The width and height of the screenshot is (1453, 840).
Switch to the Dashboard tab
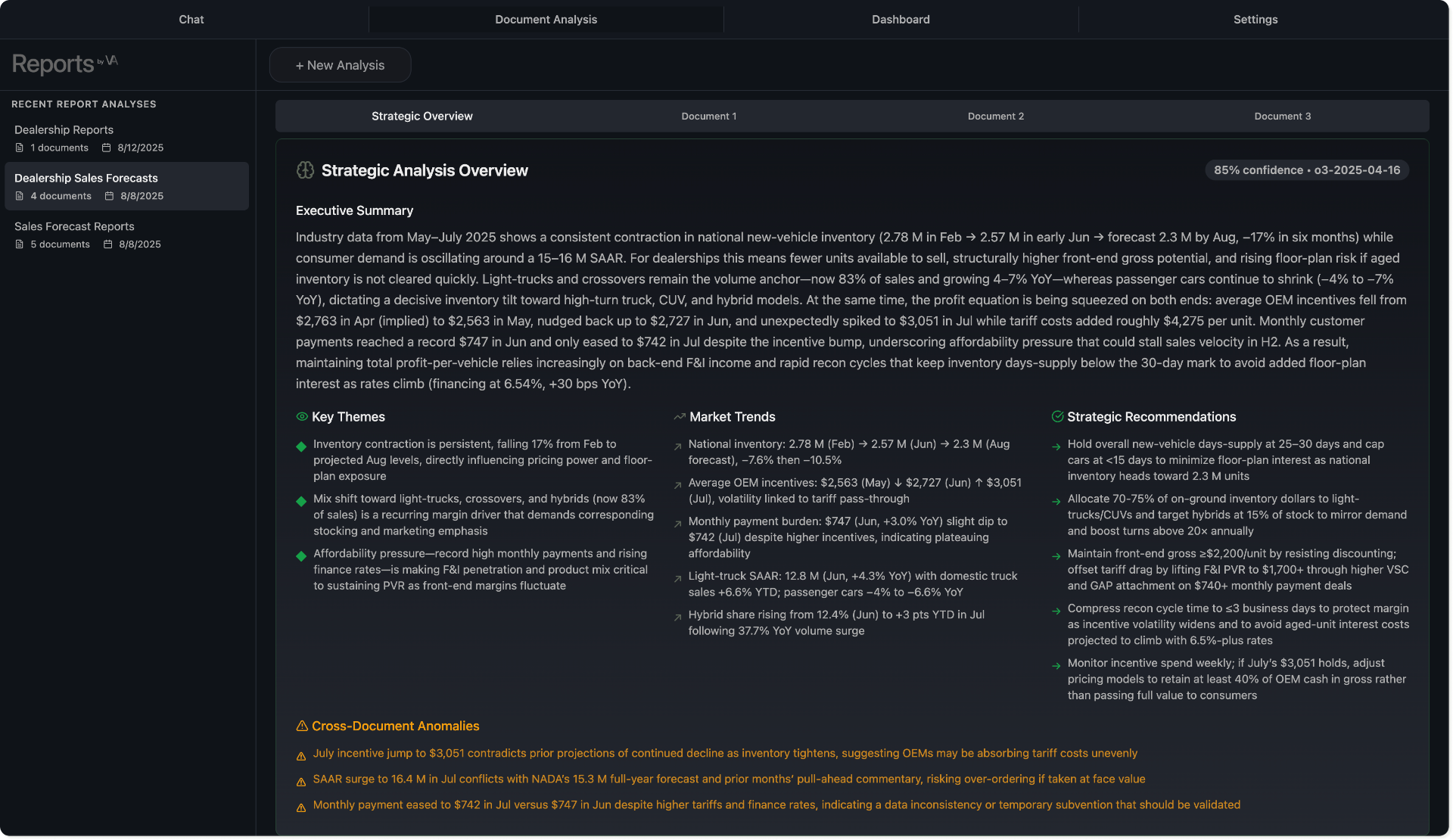901,20
